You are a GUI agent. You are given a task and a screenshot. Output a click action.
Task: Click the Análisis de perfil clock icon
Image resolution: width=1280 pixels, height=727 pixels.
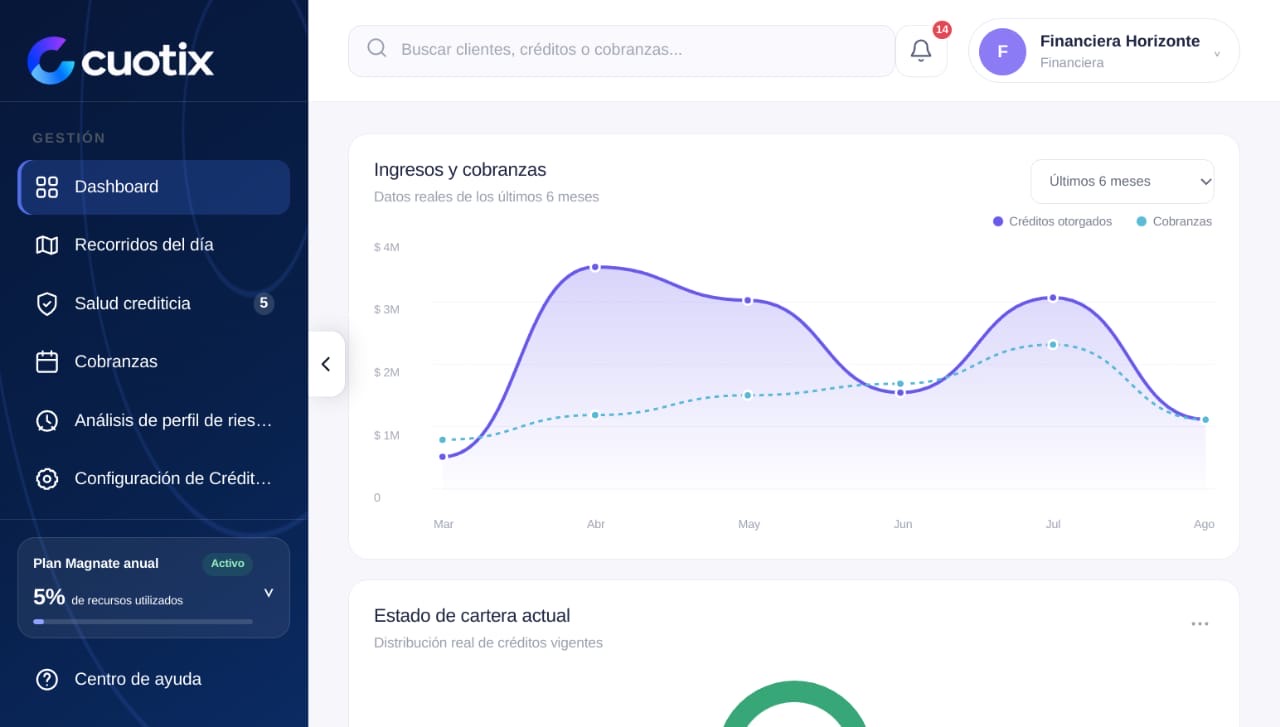pos(47,421)
